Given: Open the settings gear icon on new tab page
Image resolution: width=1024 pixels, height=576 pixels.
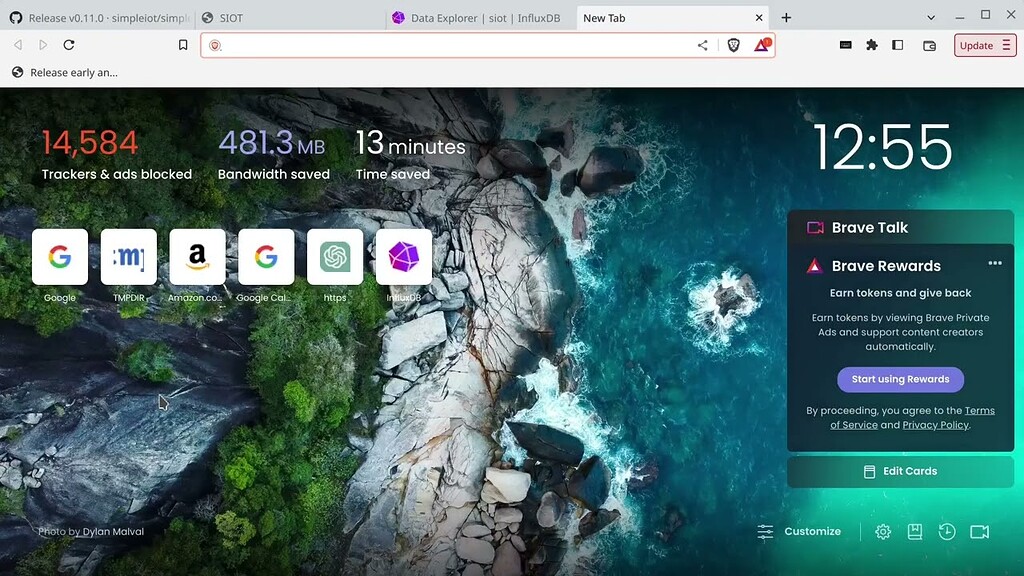Looking at the screenshot, I should 883,532.
